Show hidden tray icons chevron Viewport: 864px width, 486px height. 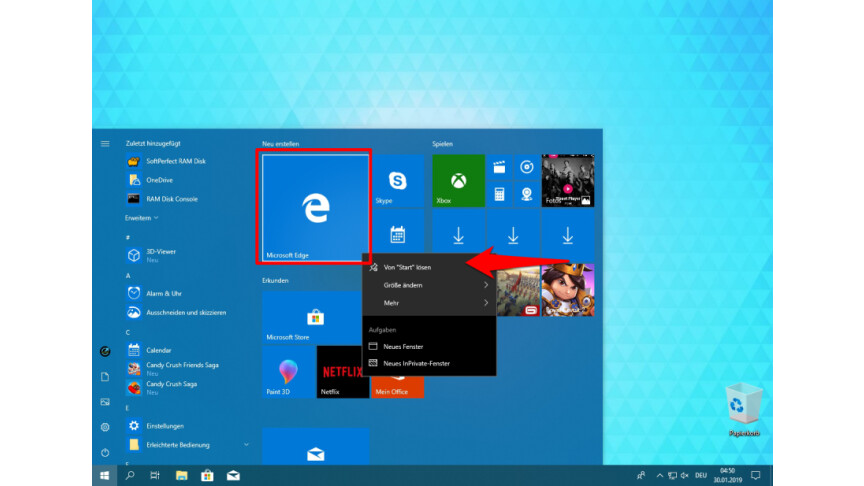pyautogui.click(x=660, y=476)
